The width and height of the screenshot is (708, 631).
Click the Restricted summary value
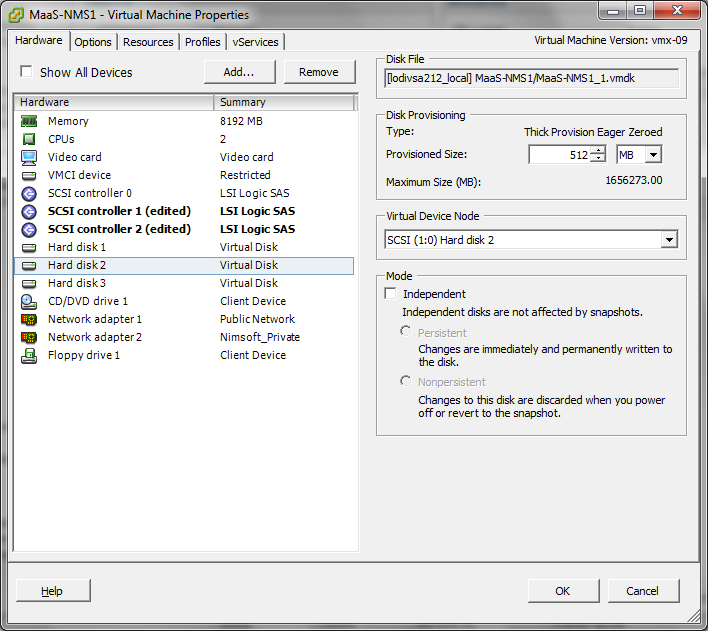click(245, 175)
